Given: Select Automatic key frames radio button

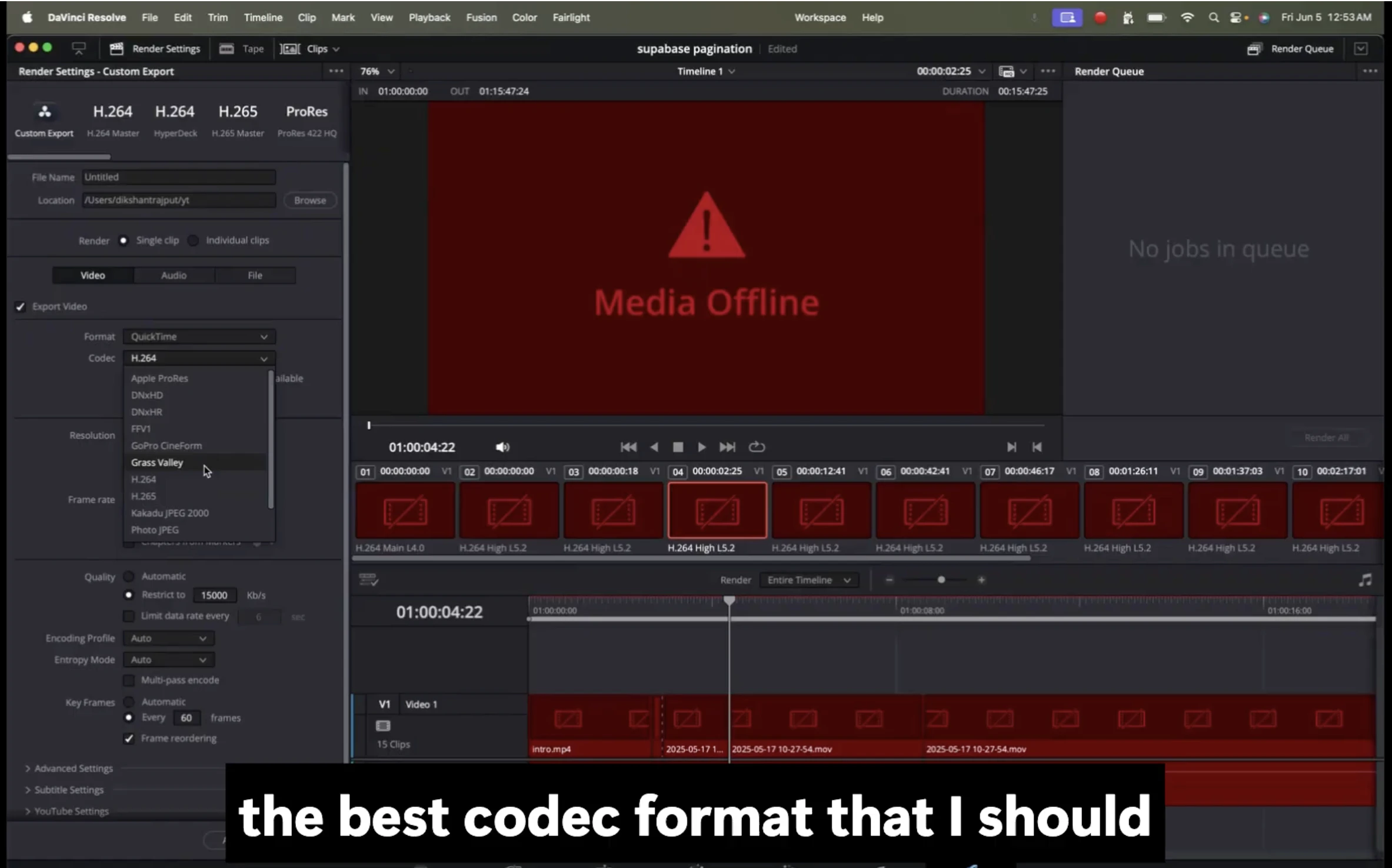Looking at the screenshot, I should [129, 702].
